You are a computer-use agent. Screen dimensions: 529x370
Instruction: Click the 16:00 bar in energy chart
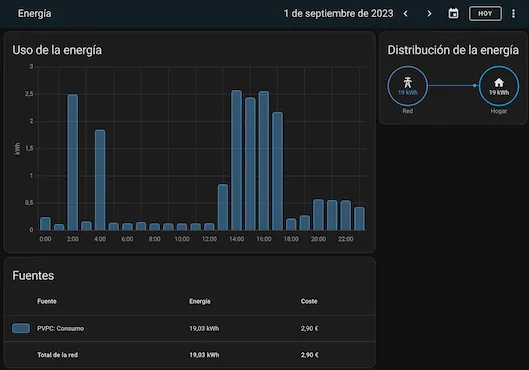(264, 161)
